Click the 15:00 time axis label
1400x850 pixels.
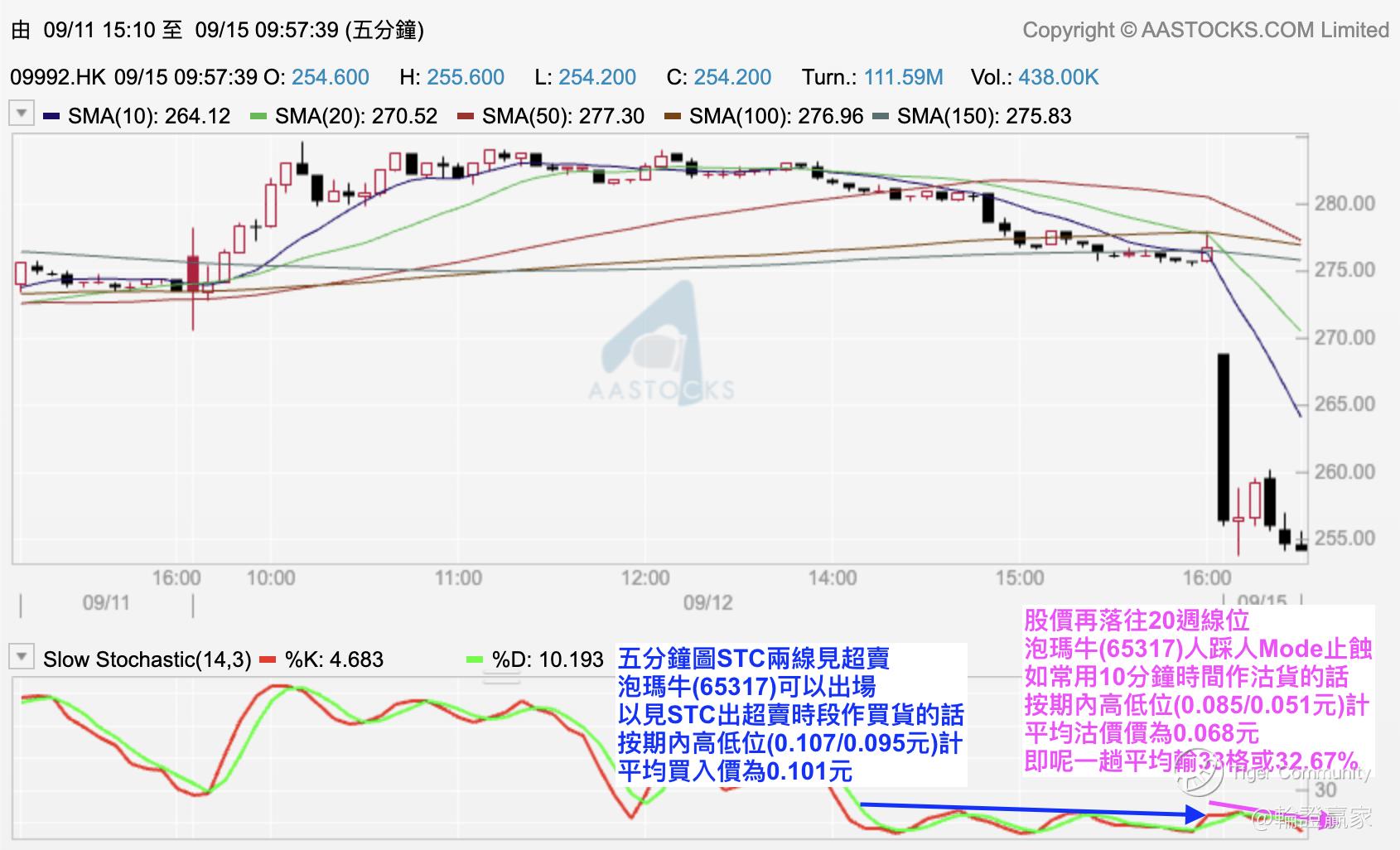point(1019,577)
